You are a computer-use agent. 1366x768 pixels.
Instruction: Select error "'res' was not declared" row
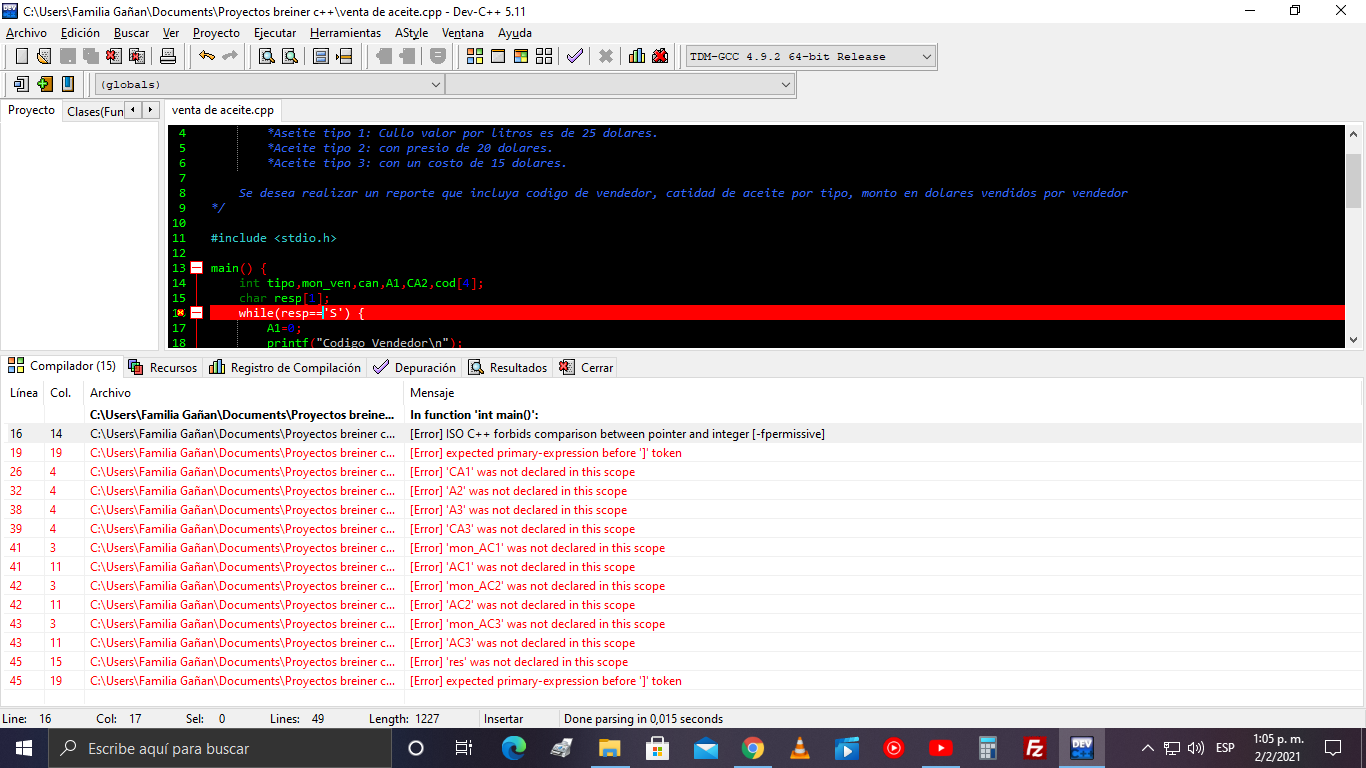tap(682, 662)
